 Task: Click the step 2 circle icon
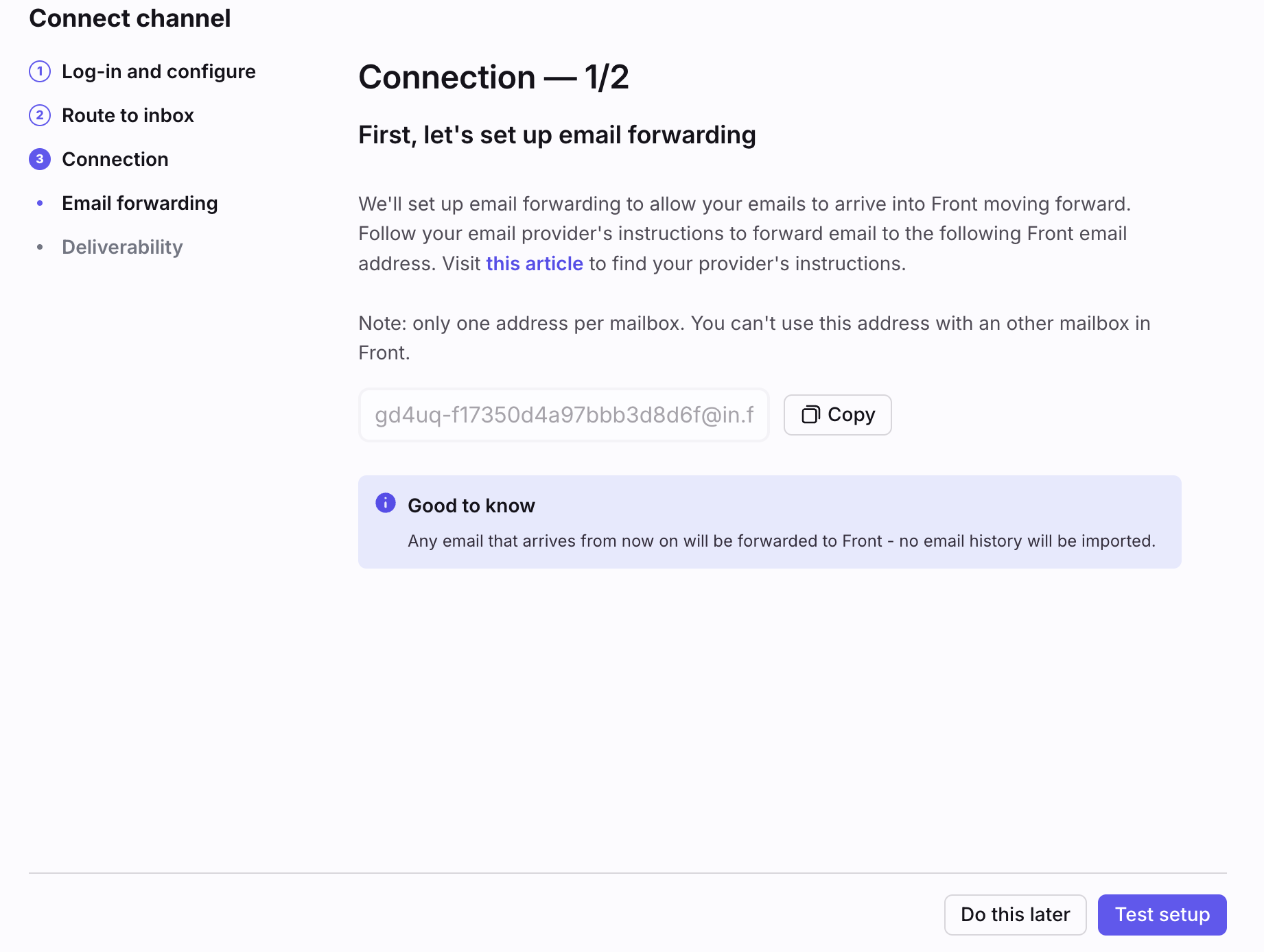pyautogui.click(x=40, y=115)
